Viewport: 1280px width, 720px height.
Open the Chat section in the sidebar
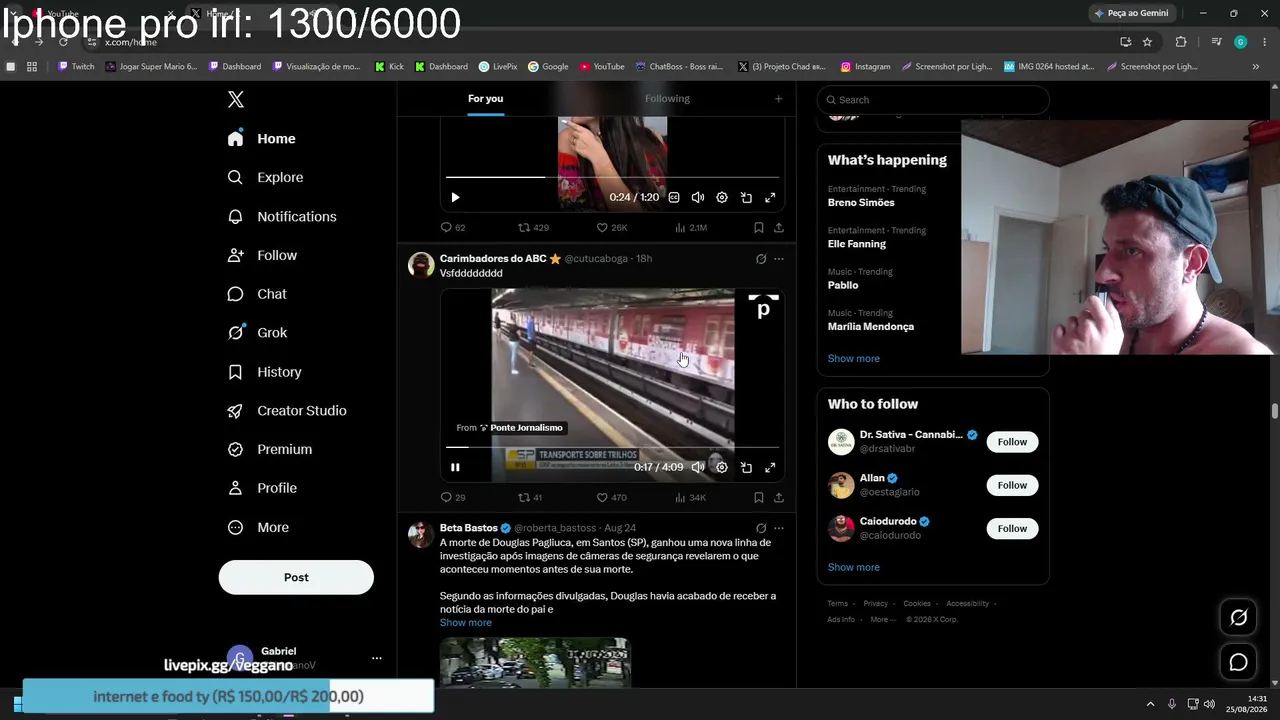point(257,294)
